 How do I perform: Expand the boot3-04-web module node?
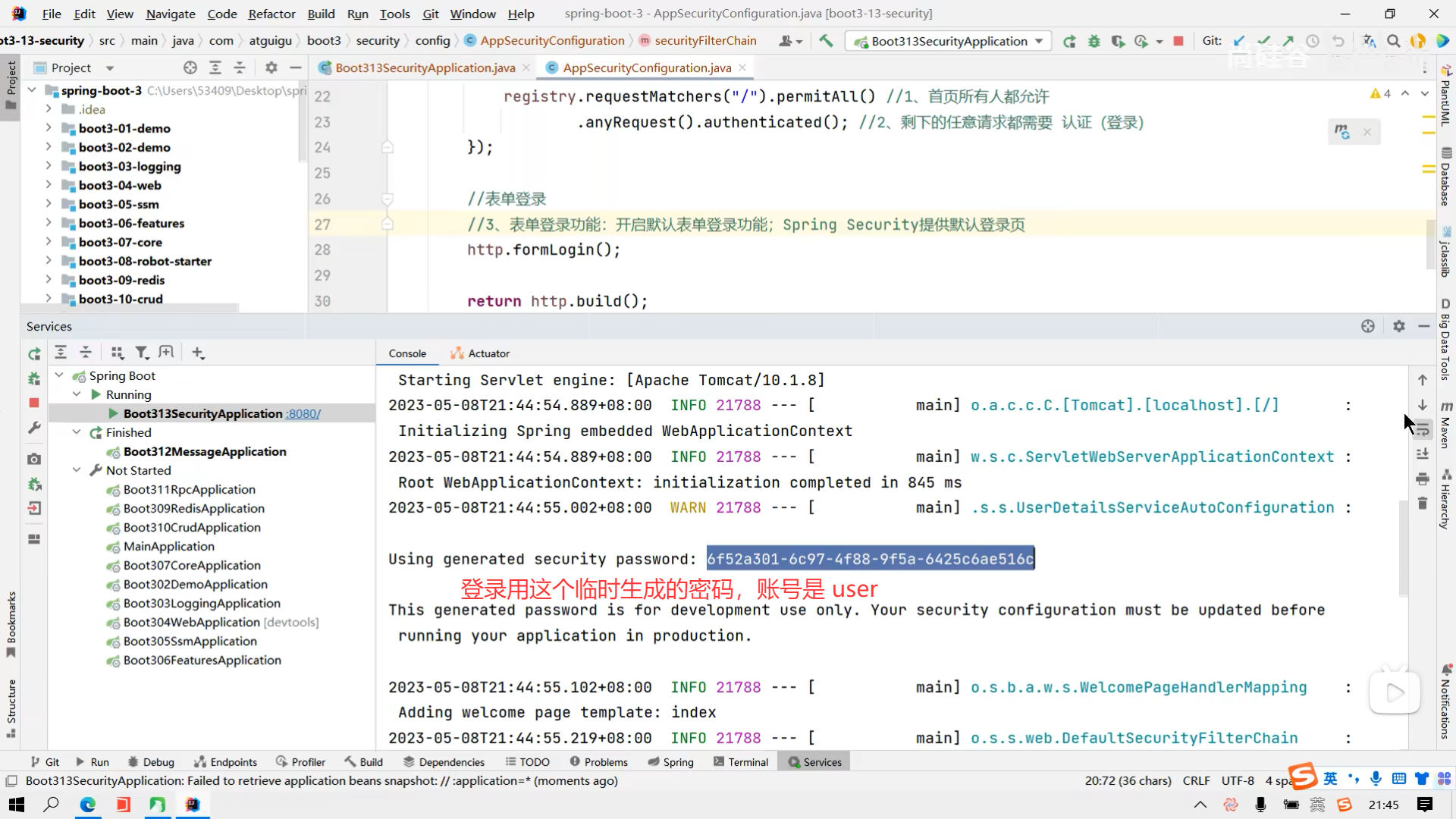pos(49,185)
